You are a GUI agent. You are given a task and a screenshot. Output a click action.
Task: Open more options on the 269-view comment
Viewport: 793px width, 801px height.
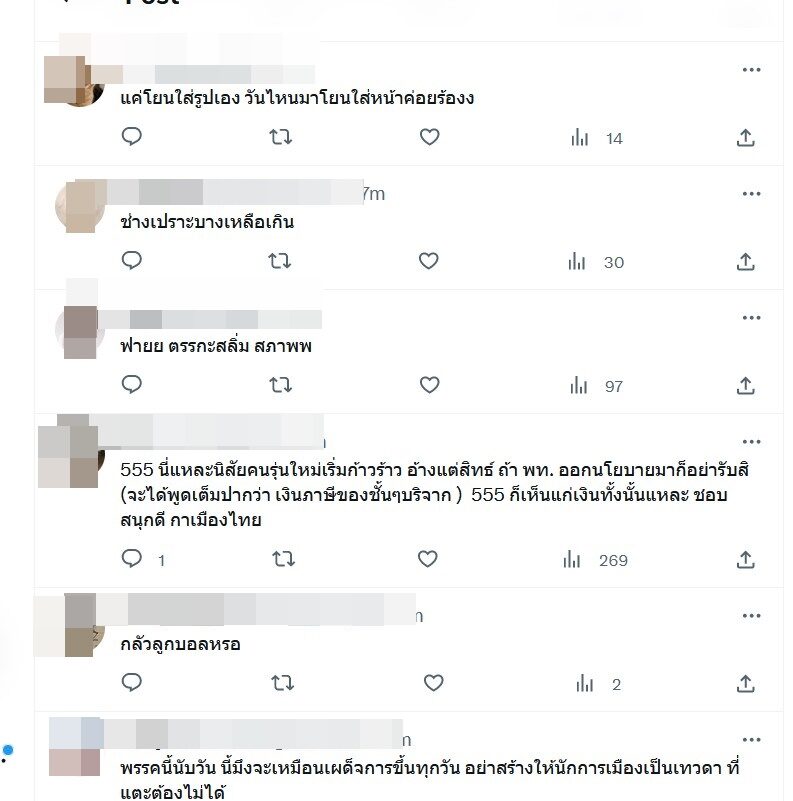(751, 441)
